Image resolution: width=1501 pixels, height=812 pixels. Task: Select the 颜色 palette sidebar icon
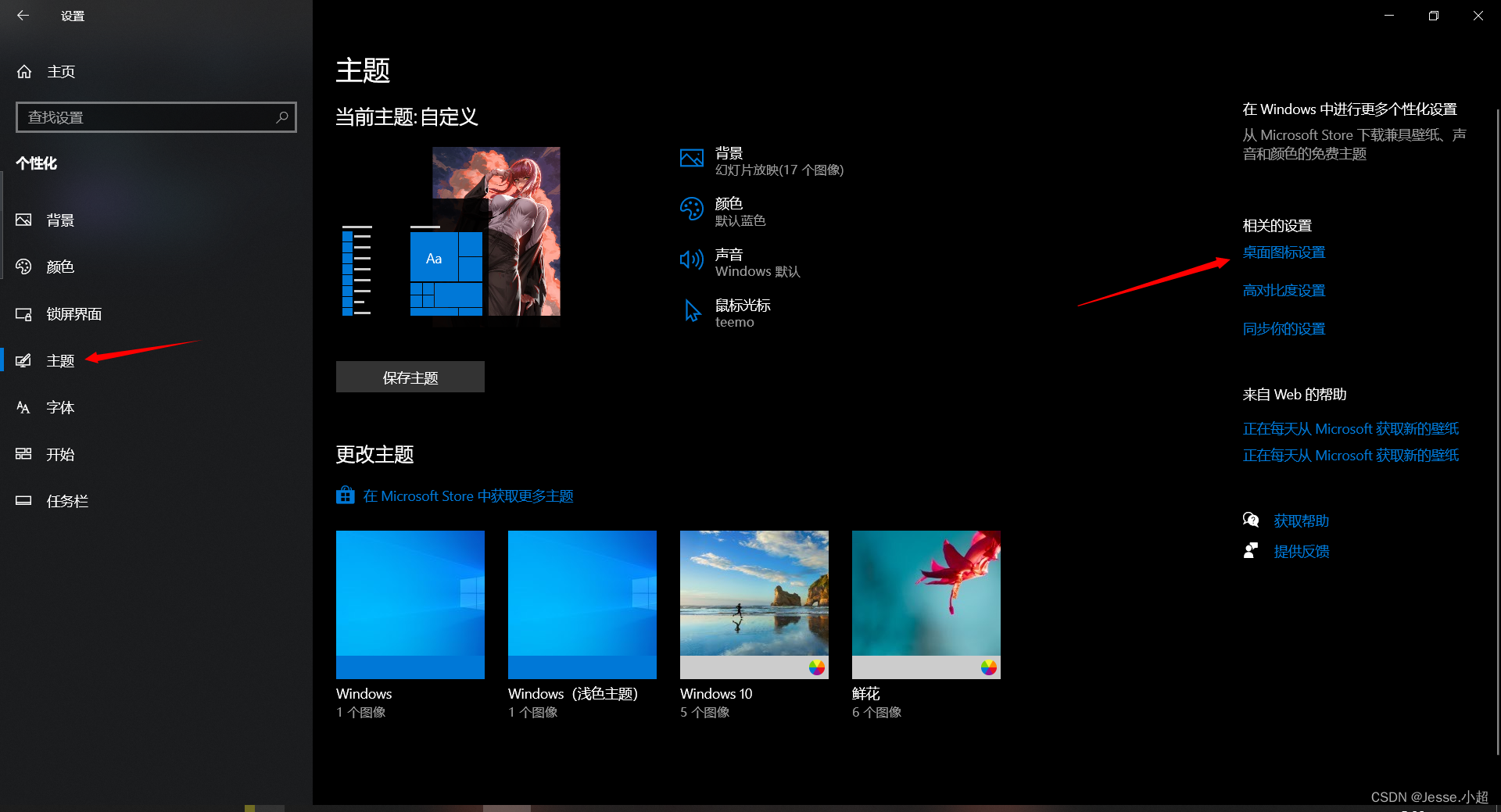click(23, 266)
